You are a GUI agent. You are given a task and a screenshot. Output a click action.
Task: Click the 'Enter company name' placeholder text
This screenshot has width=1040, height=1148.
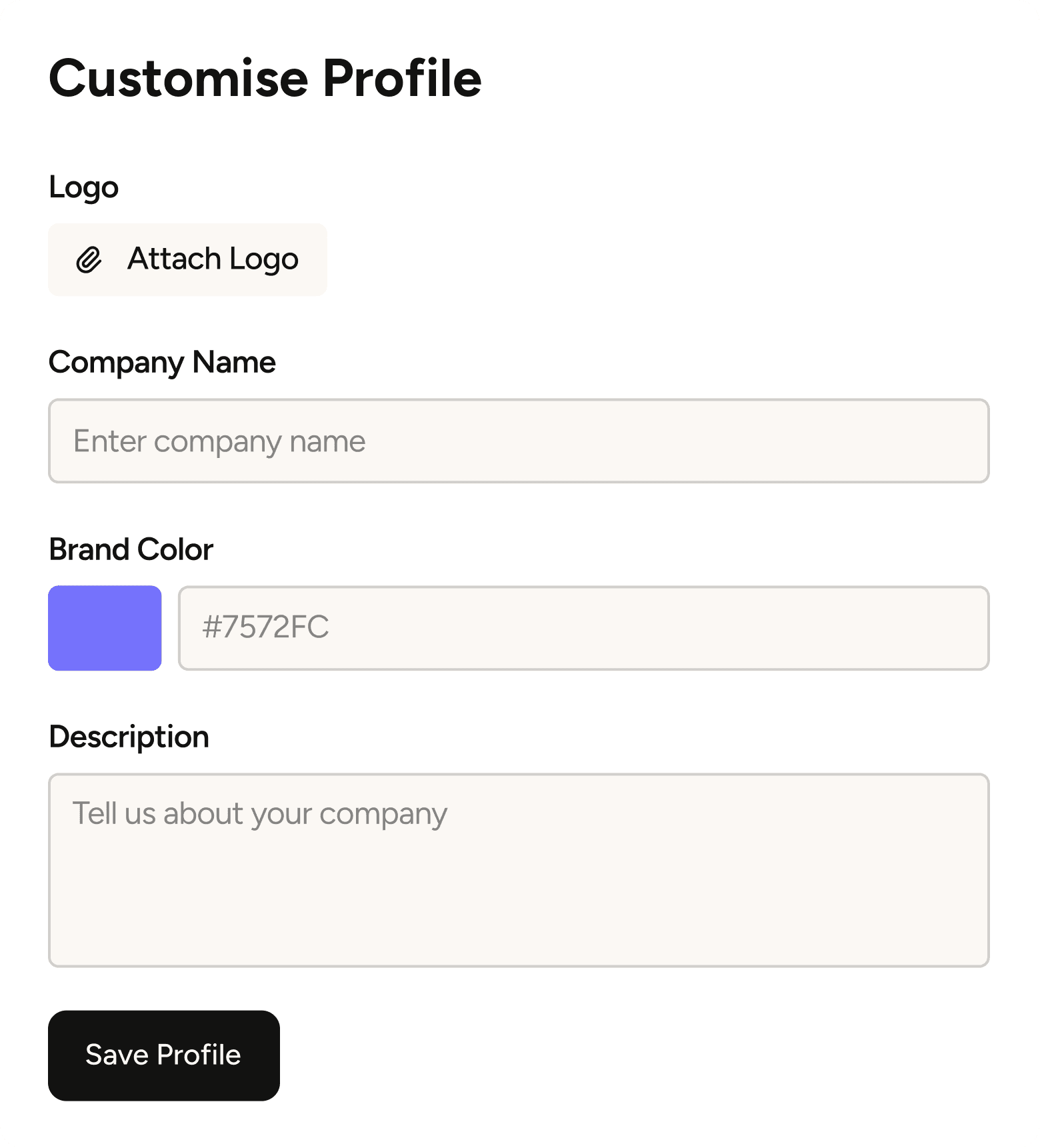click(x=219, y=442)
